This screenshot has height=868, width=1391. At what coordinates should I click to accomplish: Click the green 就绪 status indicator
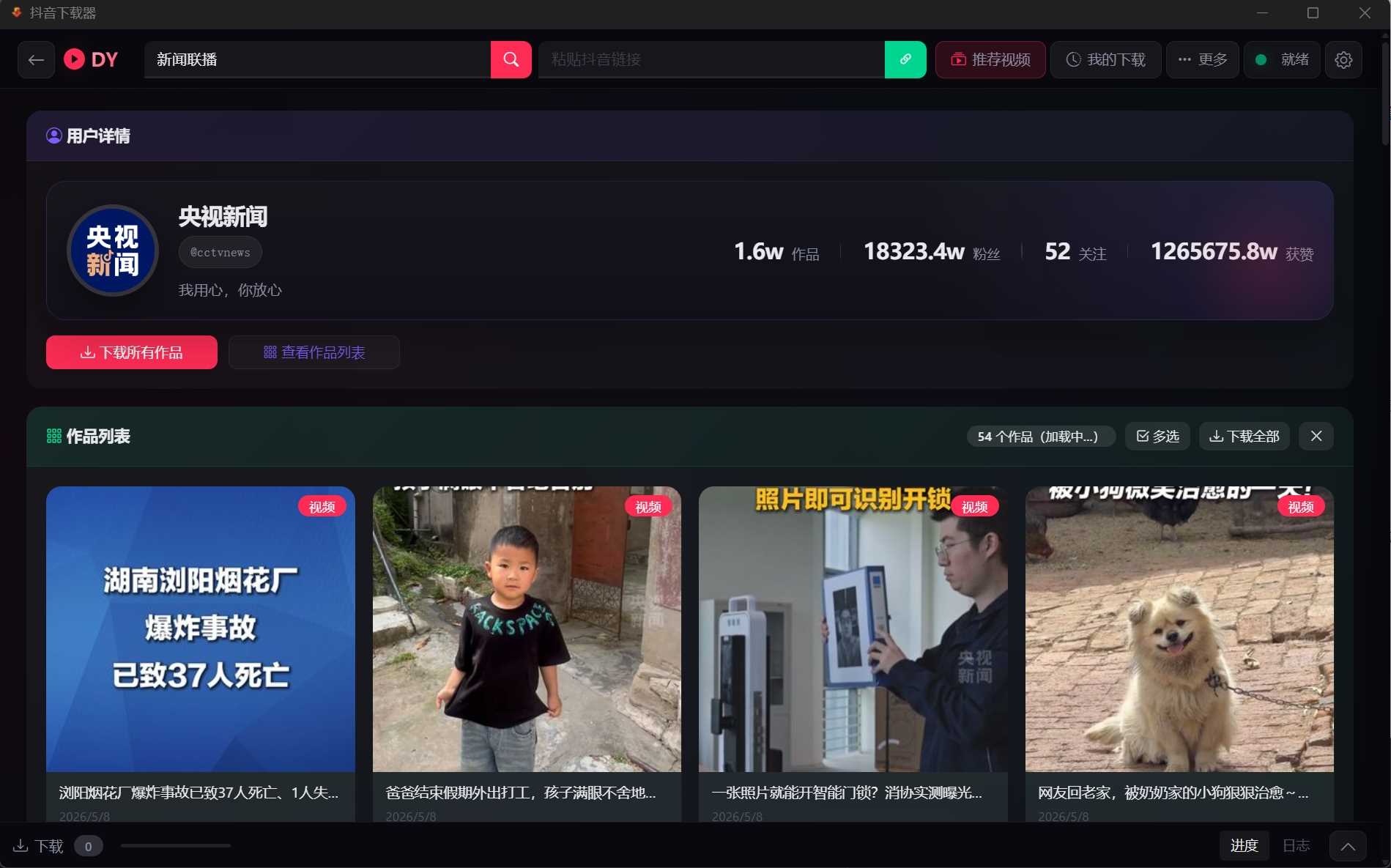point(1281,60)
